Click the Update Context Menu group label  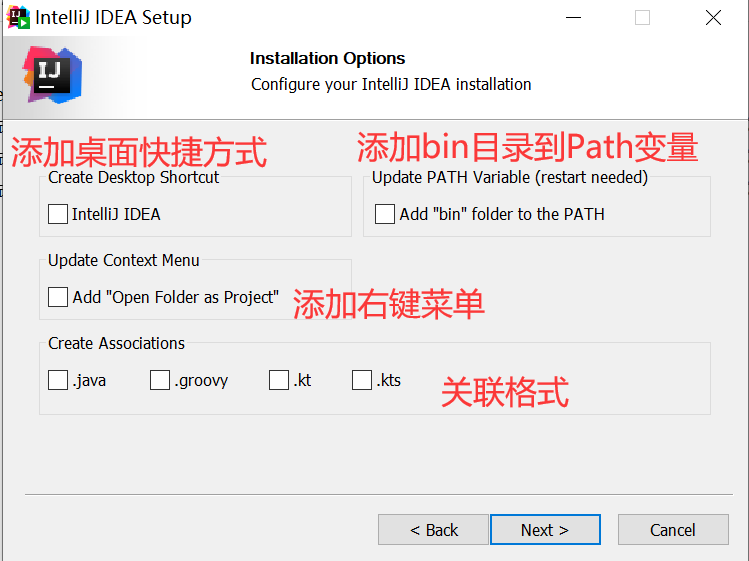pyautogui.click(x=124, y=260)
